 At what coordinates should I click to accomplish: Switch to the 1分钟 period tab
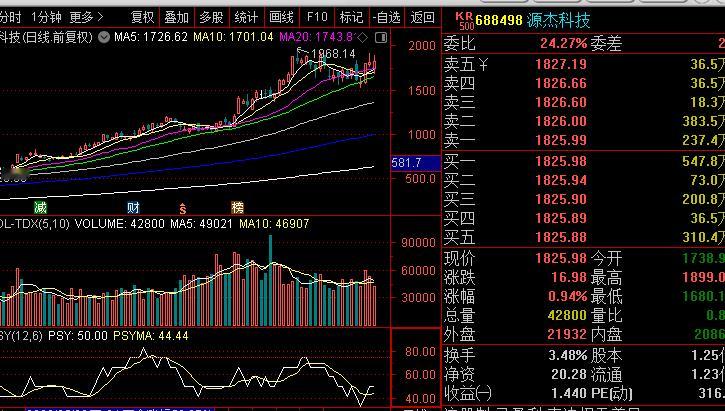pyautogui.click(x=46, y=18)
